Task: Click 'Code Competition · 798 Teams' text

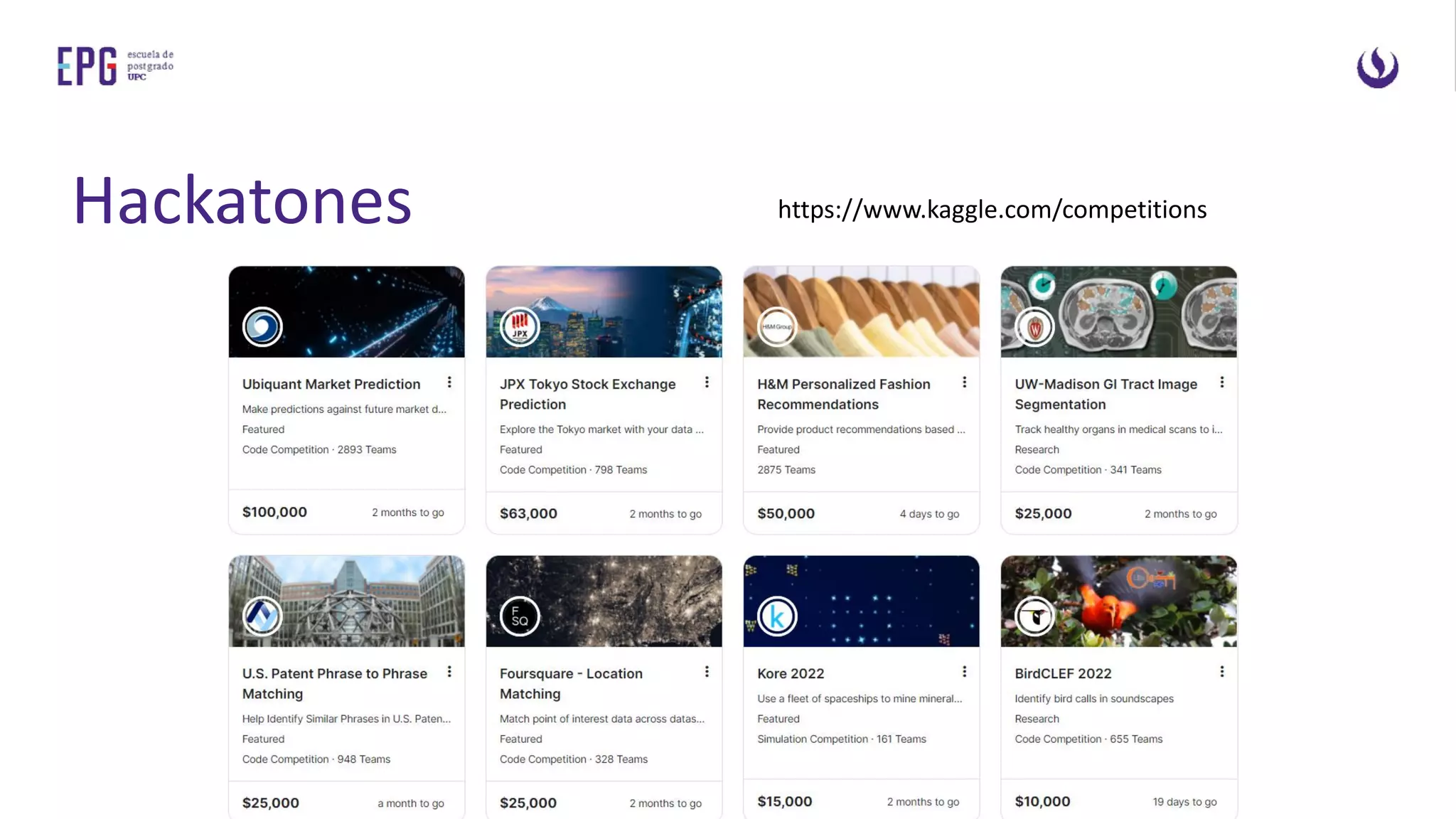Action: 573,470
